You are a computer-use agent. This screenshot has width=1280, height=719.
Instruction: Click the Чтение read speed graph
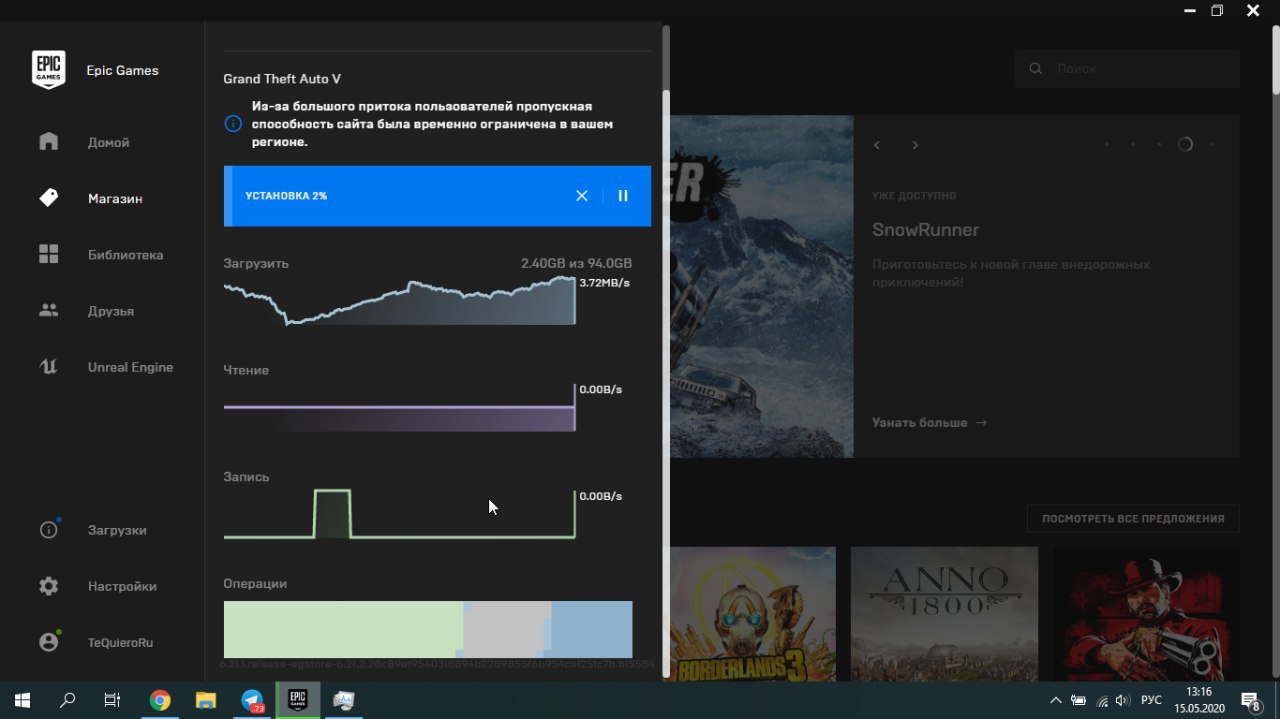[x=399, y=407]
